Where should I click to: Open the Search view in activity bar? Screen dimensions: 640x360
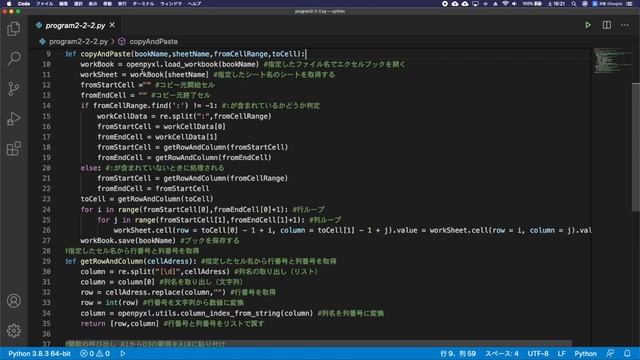(13, 58)
